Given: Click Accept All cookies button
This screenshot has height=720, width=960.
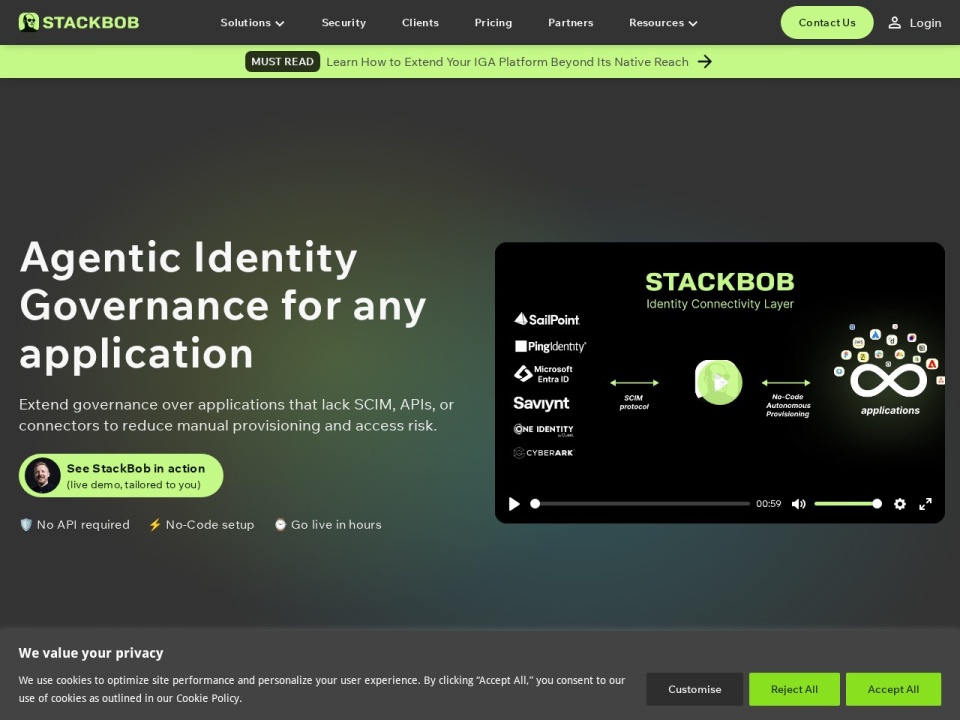Looking at the screenshot, I should pyautogui.click(x=893, y=689).
